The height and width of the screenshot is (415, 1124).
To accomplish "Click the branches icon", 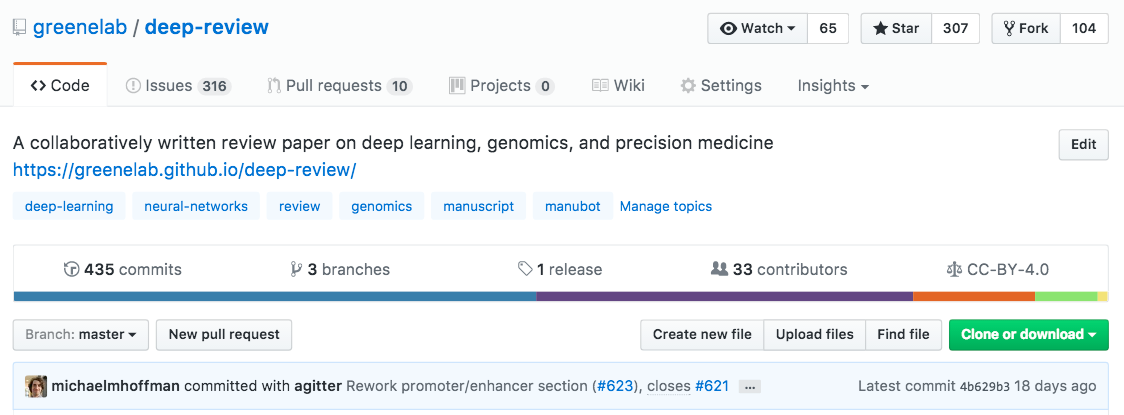I will click(x=296, y=269).
